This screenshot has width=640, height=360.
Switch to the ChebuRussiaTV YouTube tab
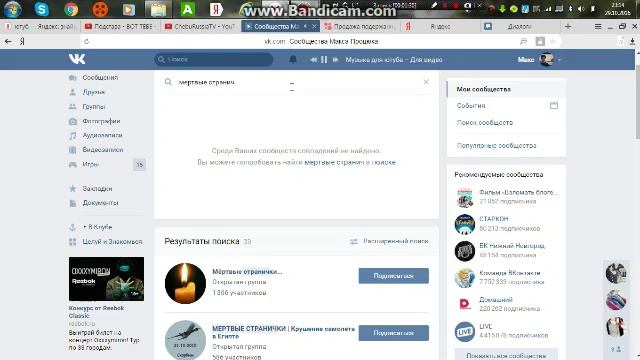200,27
